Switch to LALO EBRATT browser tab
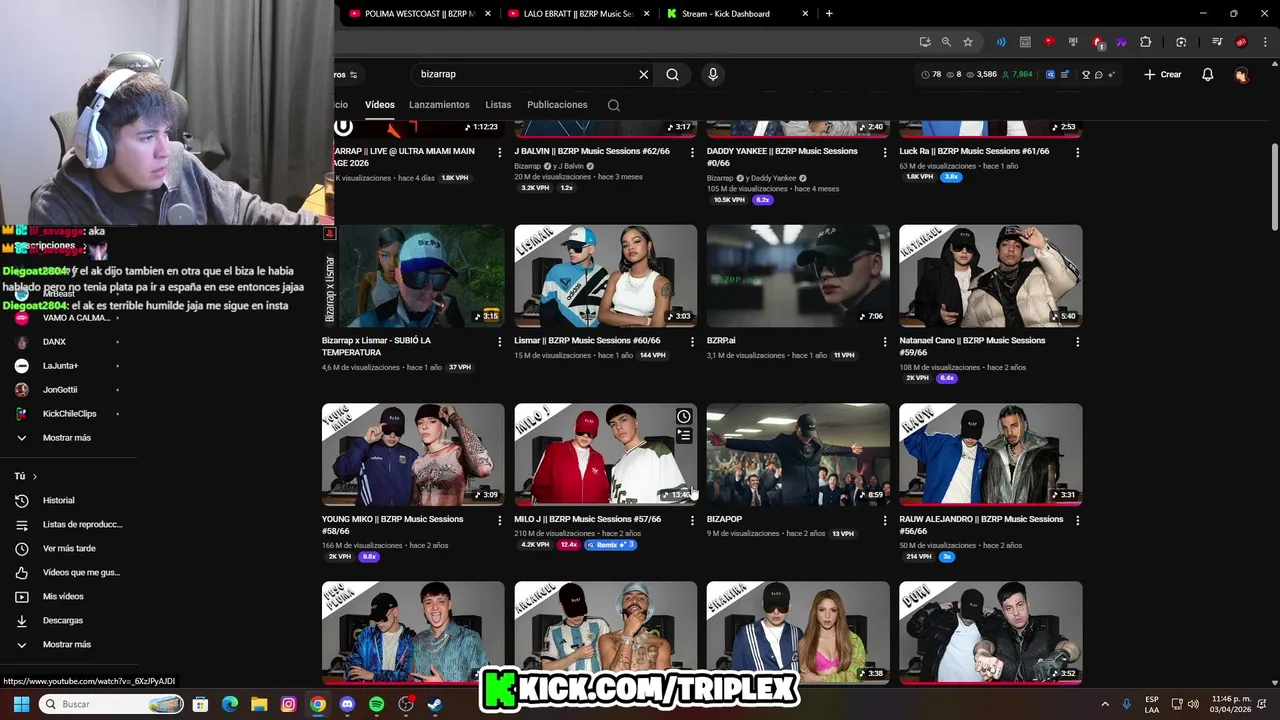This screenshot has height=720, width=1280. tap(577, 14)
